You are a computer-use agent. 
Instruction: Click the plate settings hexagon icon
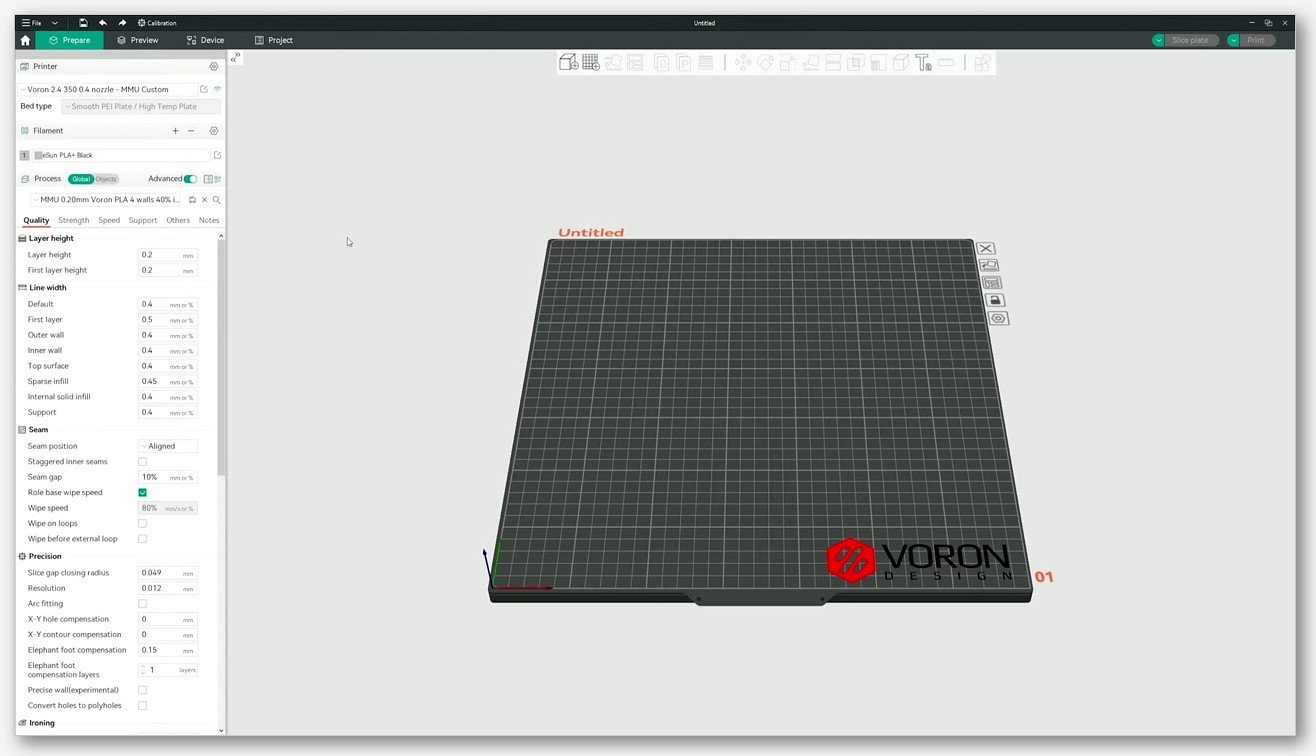click(x=998, y=318)
